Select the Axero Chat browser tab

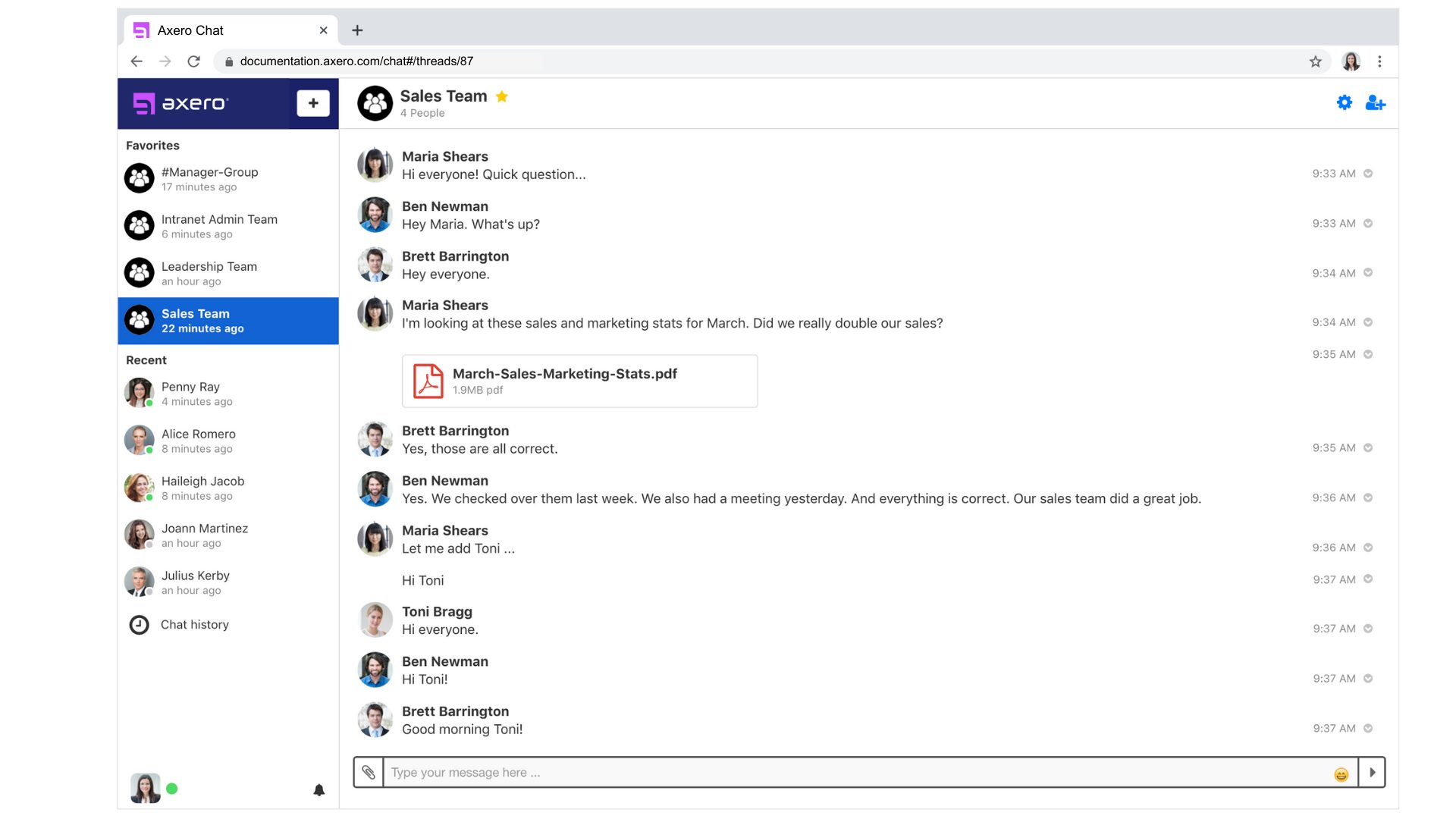[x=190, y=30]
